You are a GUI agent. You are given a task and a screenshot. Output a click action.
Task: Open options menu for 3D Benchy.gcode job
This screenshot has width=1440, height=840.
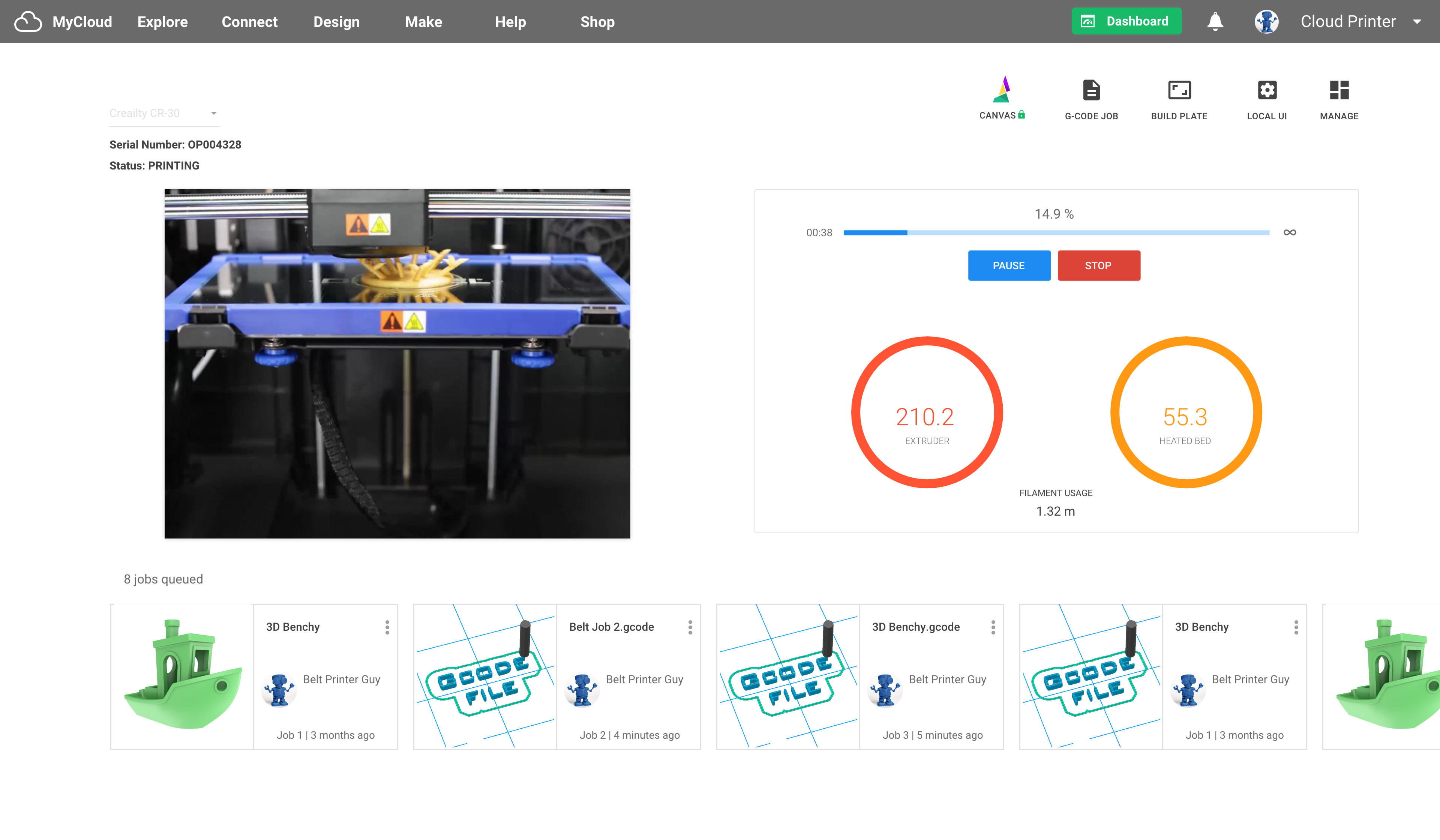[993, 627]
